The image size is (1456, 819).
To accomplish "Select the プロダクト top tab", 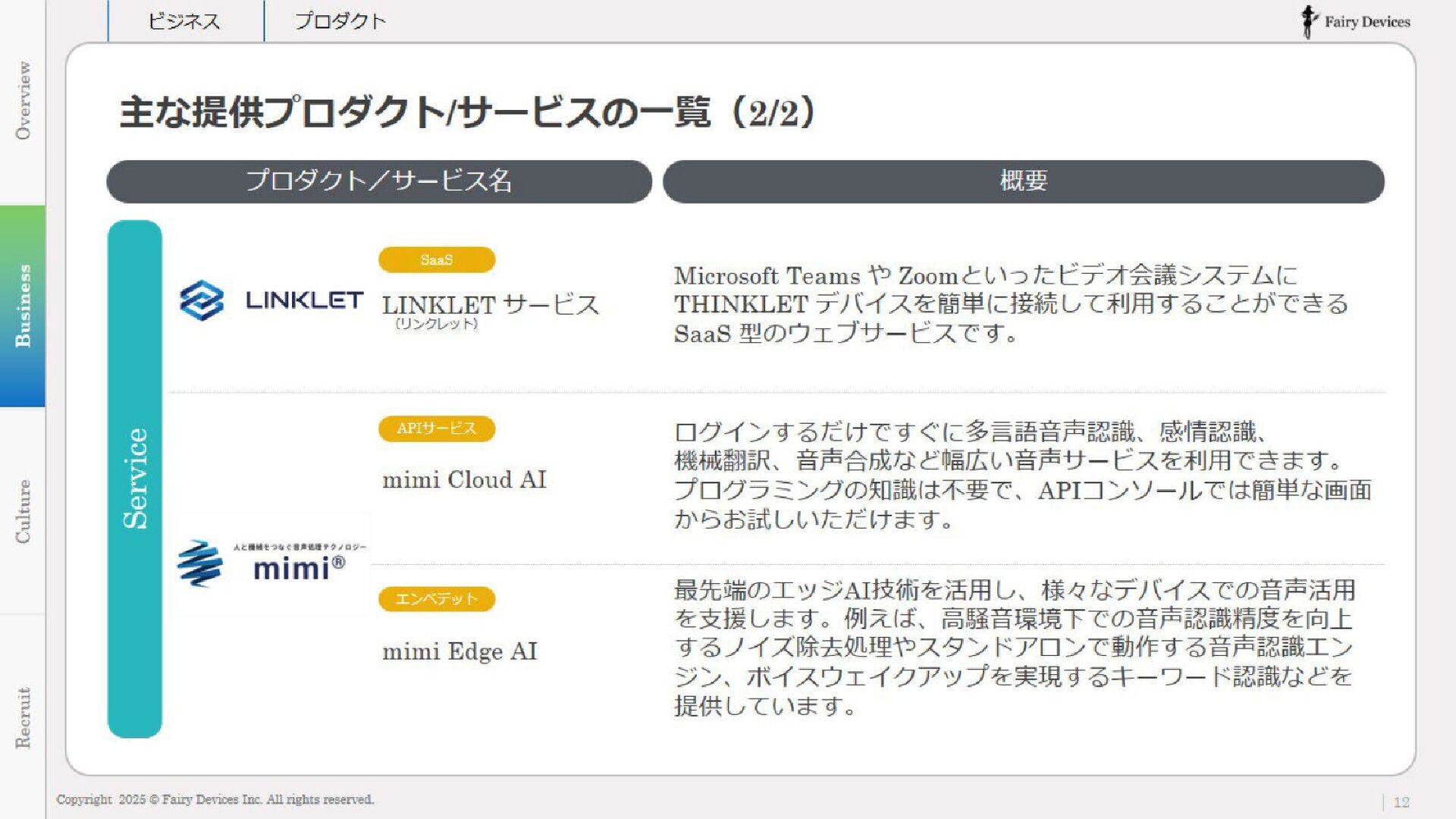I will (x=340, y=21).
